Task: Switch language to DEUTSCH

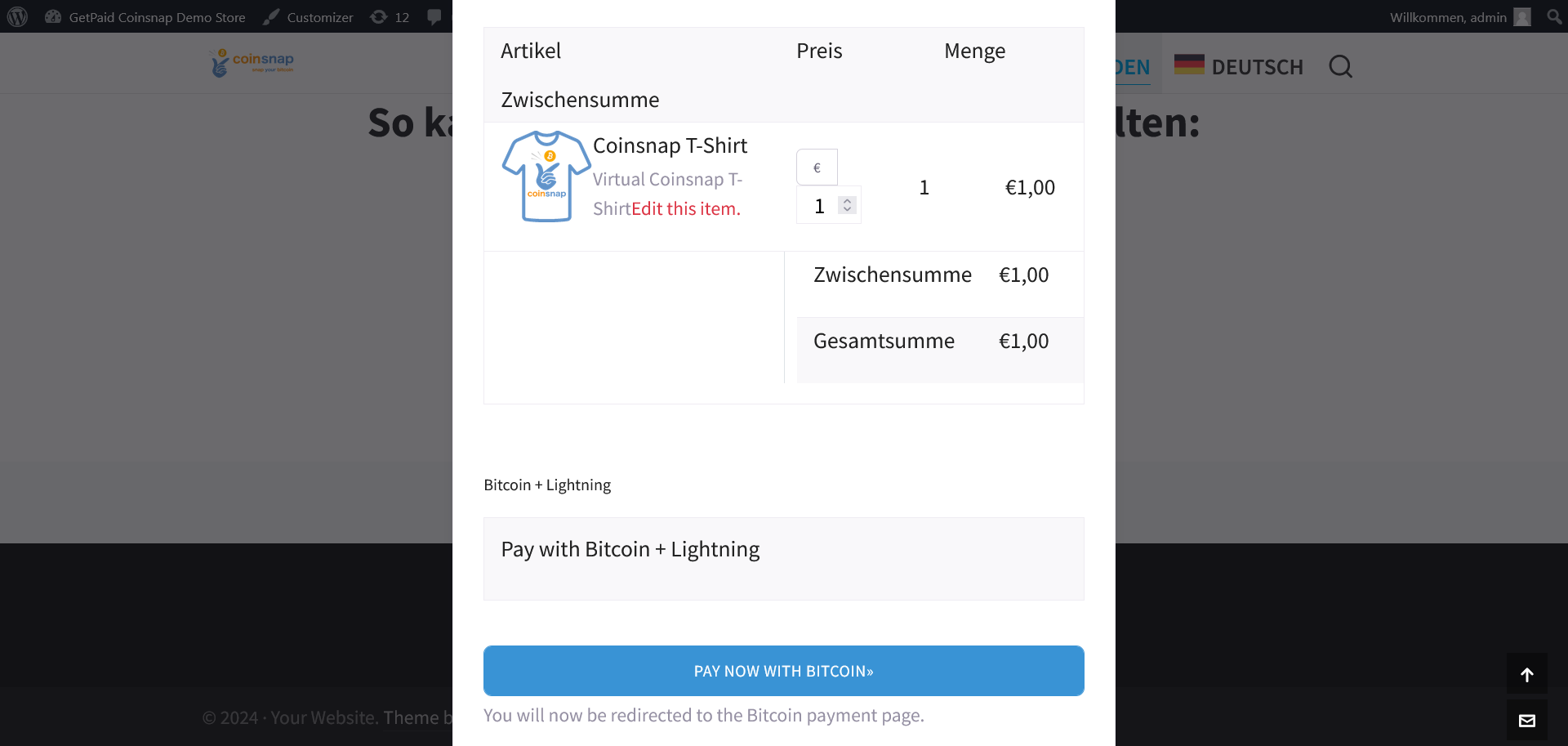Action: click(x=1257, y=67)
